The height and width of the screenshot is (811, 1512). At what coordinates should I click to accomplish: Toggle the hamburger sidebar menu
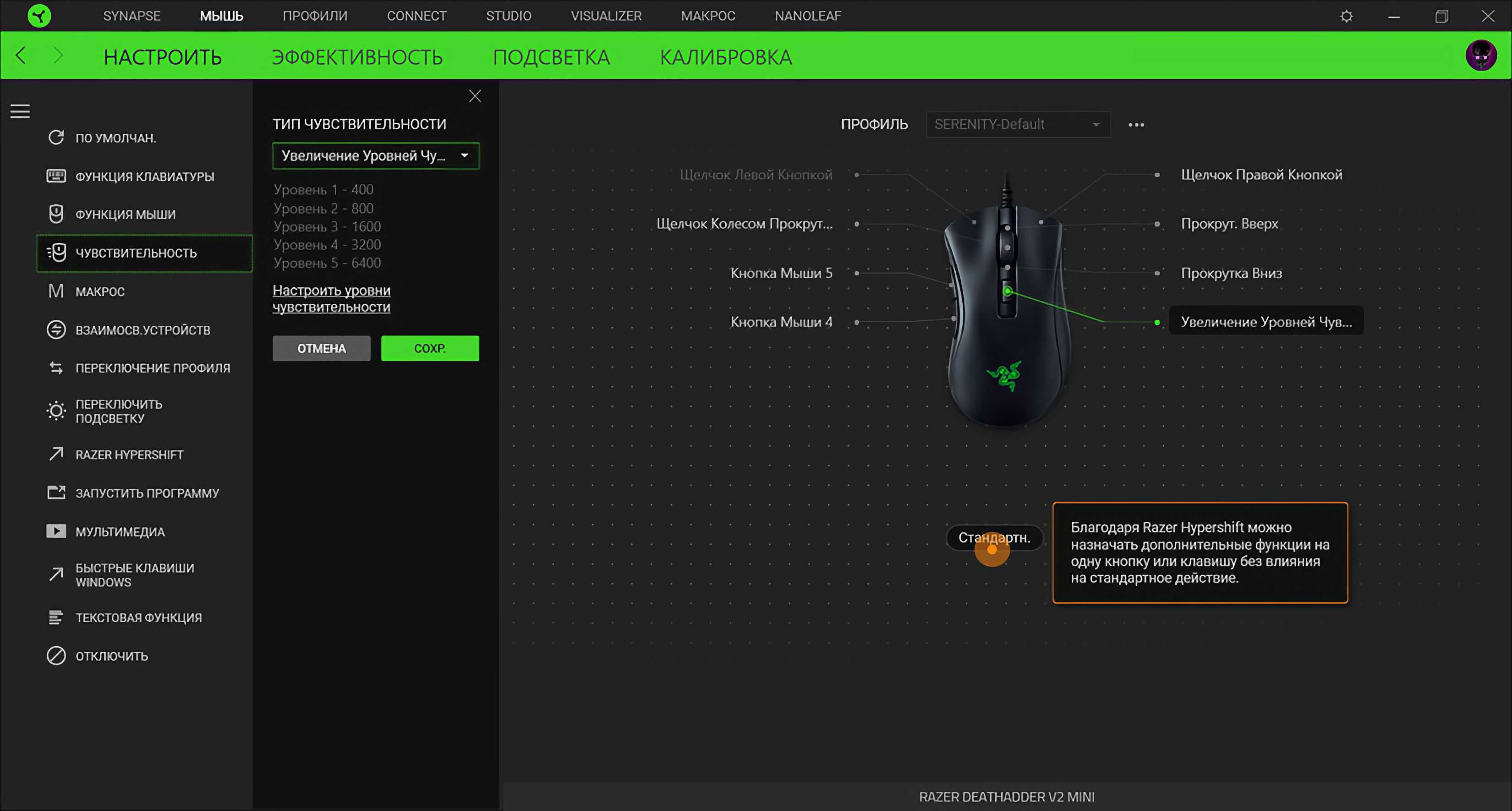point(20,111)
